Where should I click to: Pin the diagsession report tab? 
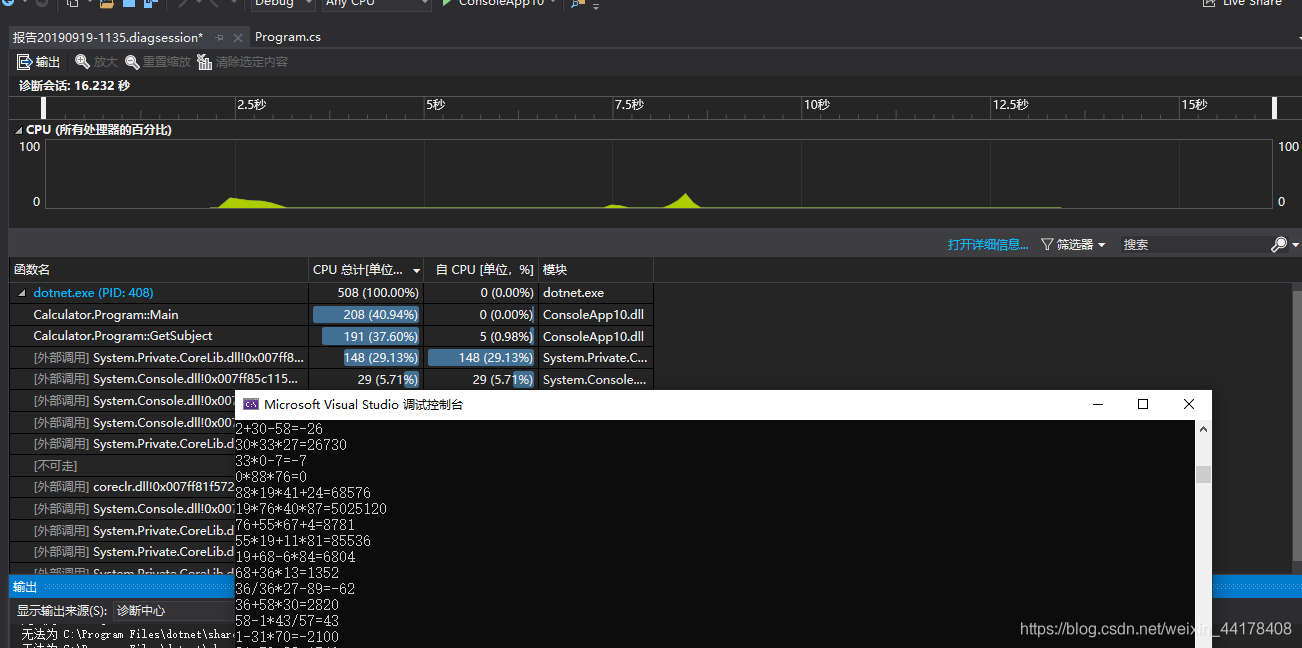click(x=220, y=38)
